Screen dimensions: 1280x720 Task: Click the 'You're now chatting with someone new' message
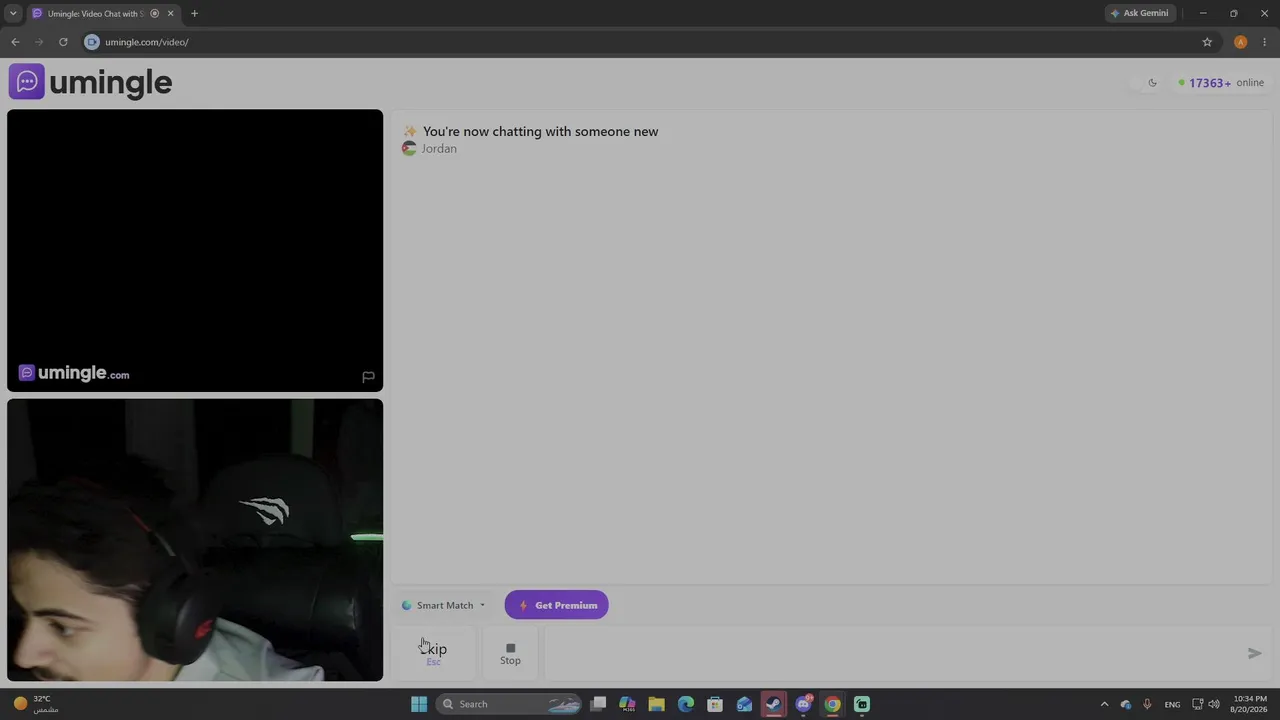point(540,131)
